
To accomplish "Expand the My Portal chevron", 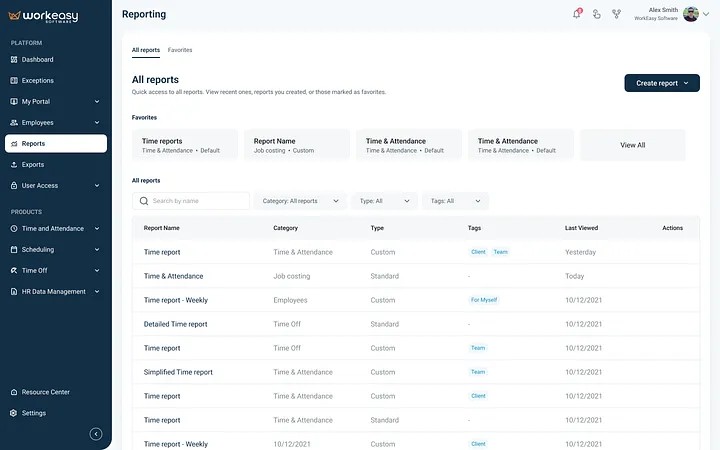I will click(x=97, y=101).
